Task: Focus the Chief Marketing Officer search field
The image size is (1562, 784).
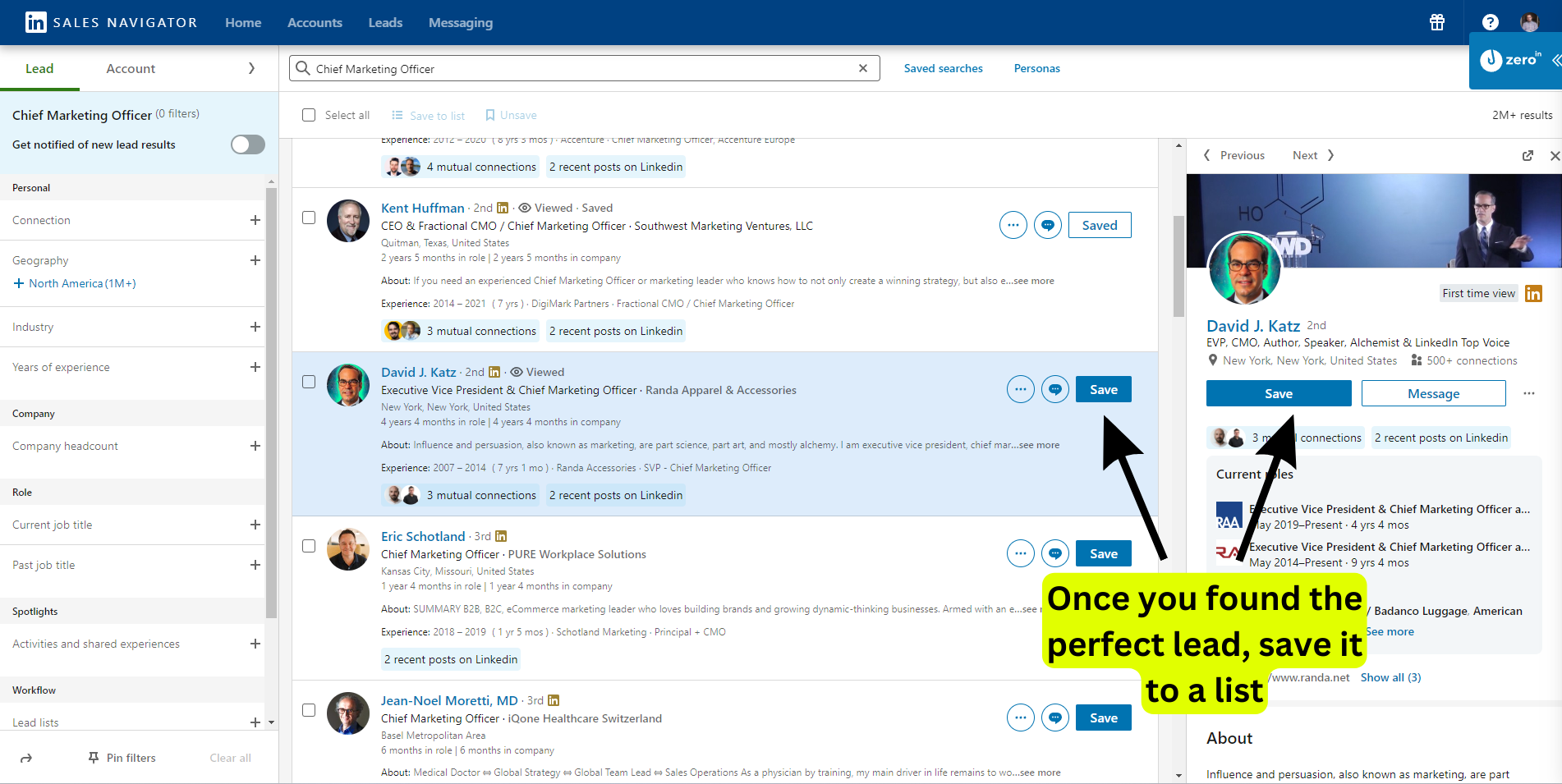Action: 584,68
